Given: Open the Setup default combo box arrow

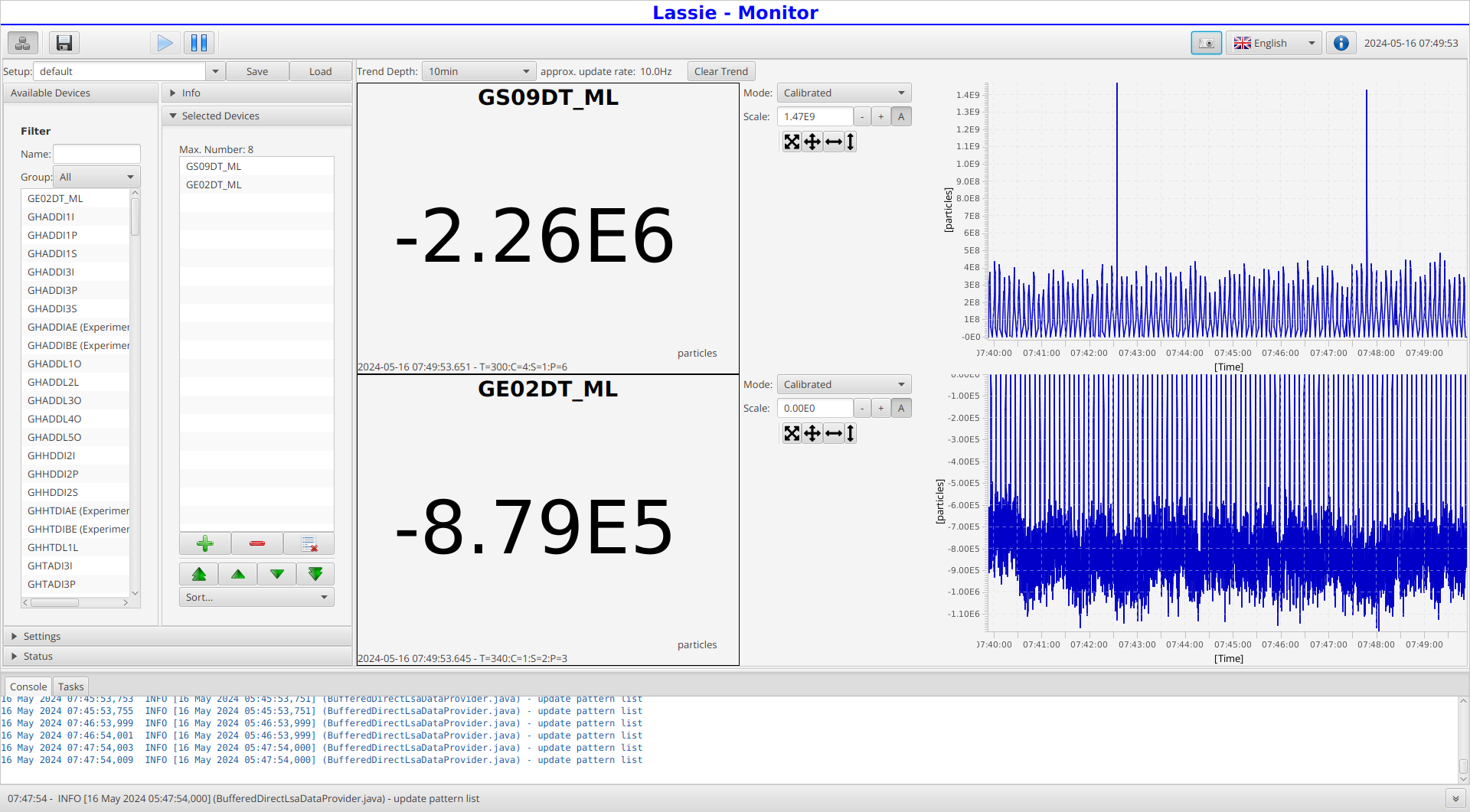Looking at the screenshot, I should pyautogui.click(x=215, y=71).
